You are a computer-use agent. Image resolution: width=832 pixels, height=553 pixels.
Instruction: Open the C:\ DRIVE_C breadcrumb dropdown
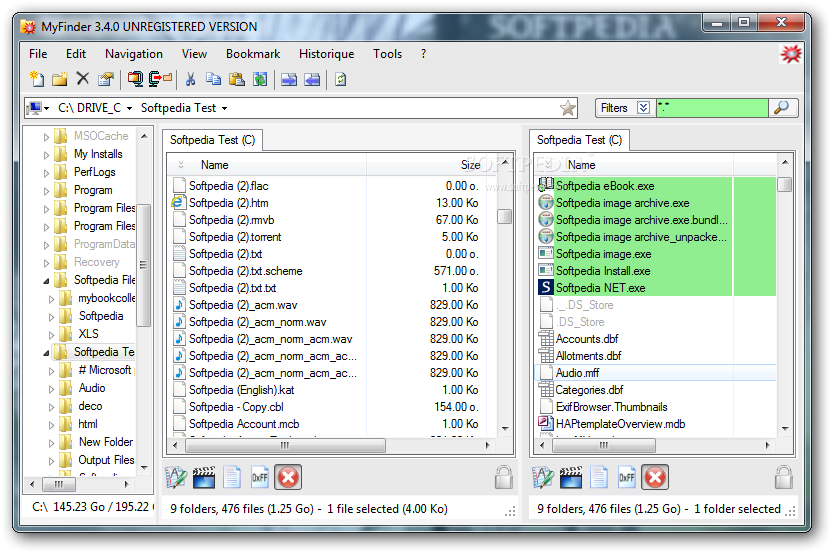[129, 108]
